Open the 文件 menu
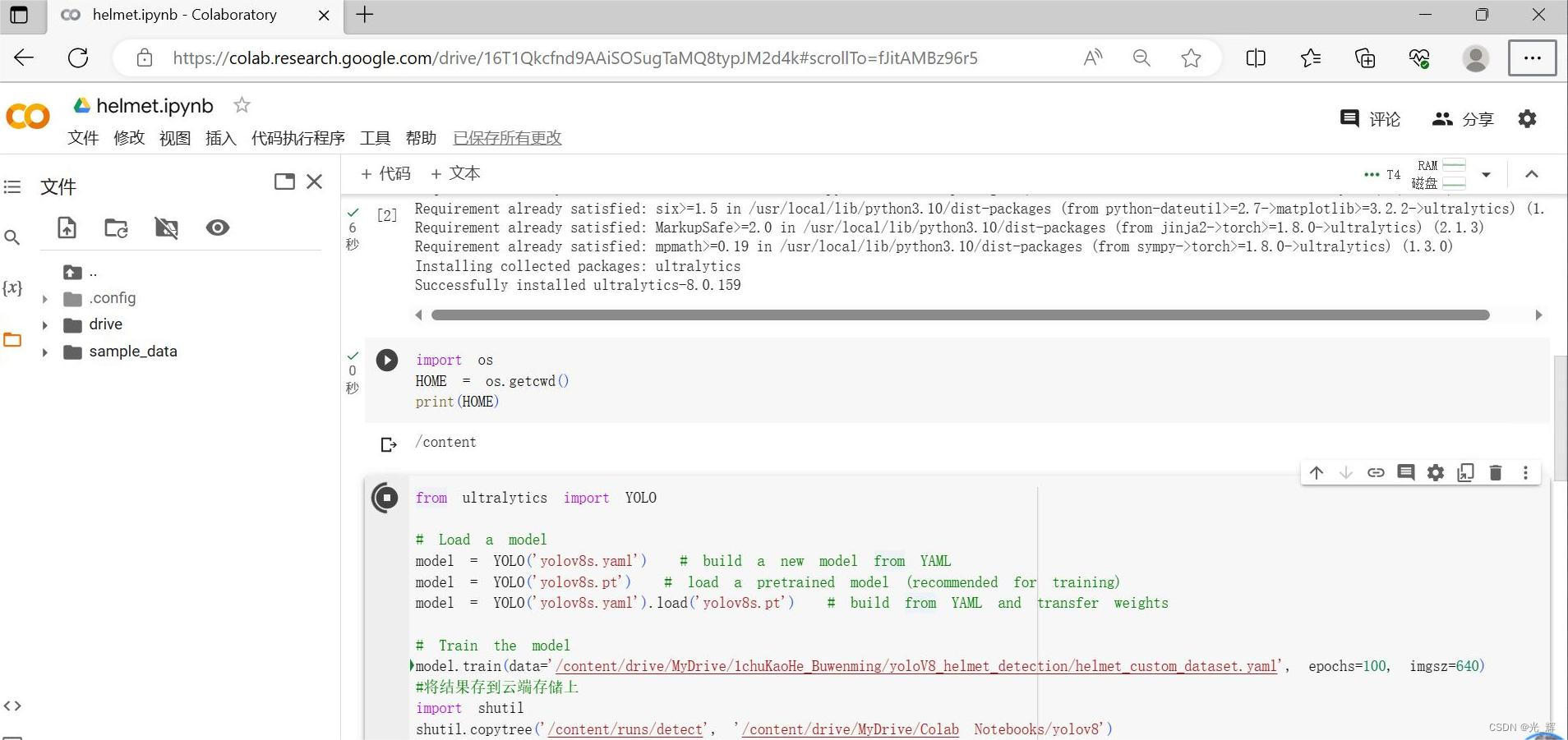 click(x=83, y=138)
